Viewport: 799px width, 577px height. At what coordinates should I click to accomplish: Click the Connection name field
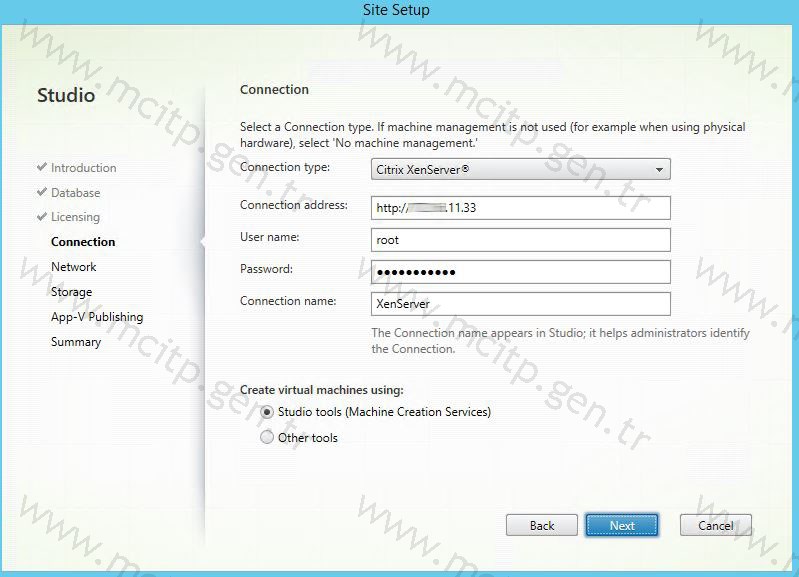(x=521, y=304)
